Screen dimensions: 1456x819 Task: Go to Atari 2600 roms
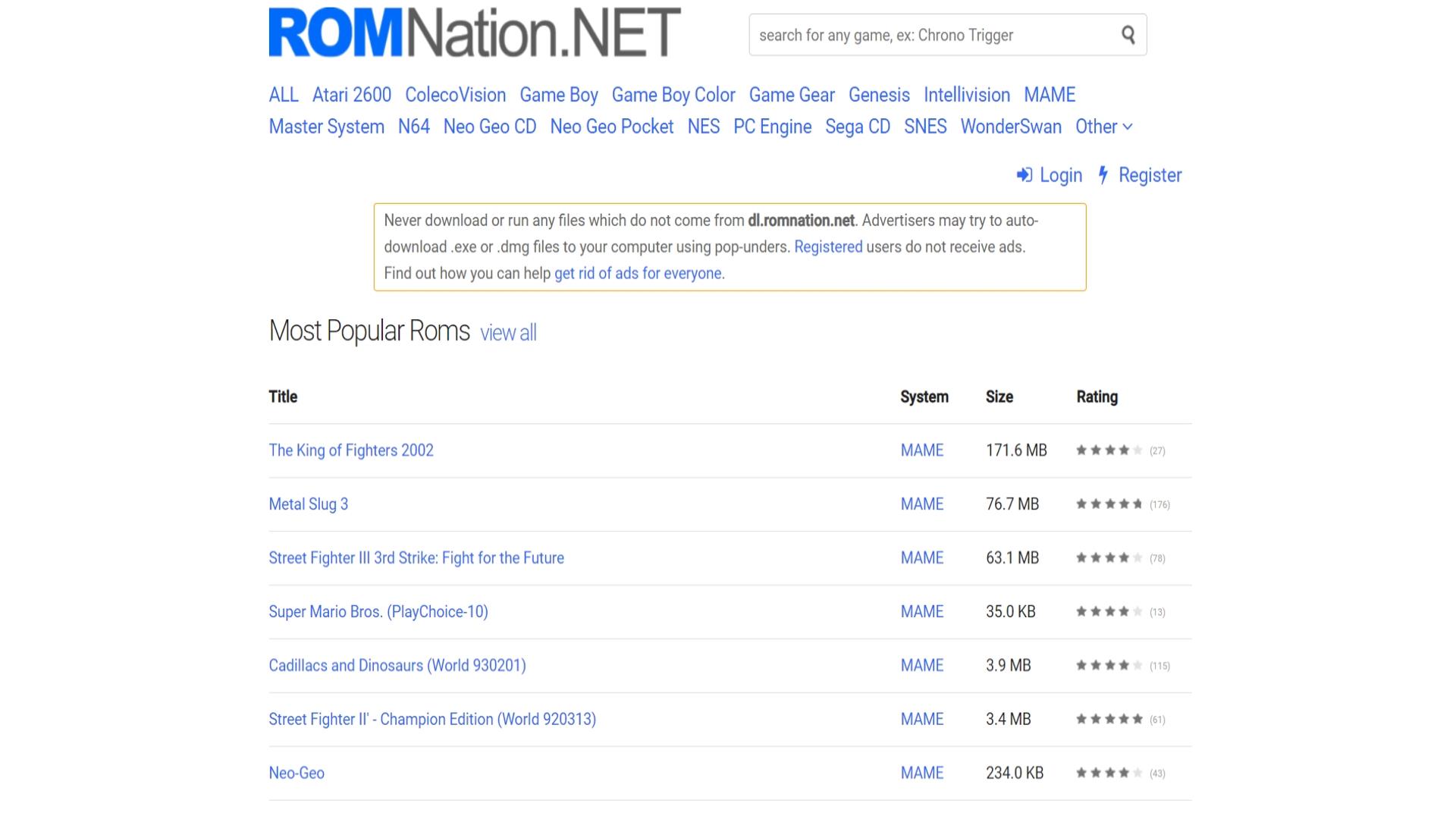(352, 95)
